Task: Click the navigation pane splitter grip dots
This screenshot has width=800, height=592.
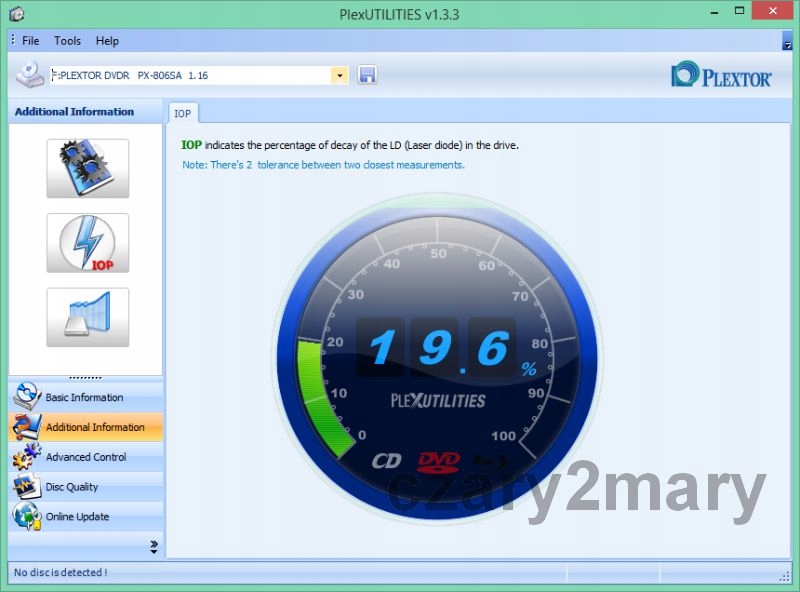Action: pos(85,378)
